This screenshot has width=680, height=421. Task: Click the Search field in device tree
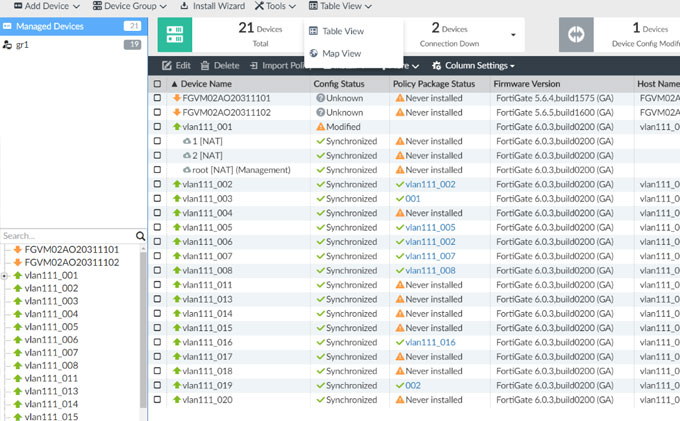point(66,236)
